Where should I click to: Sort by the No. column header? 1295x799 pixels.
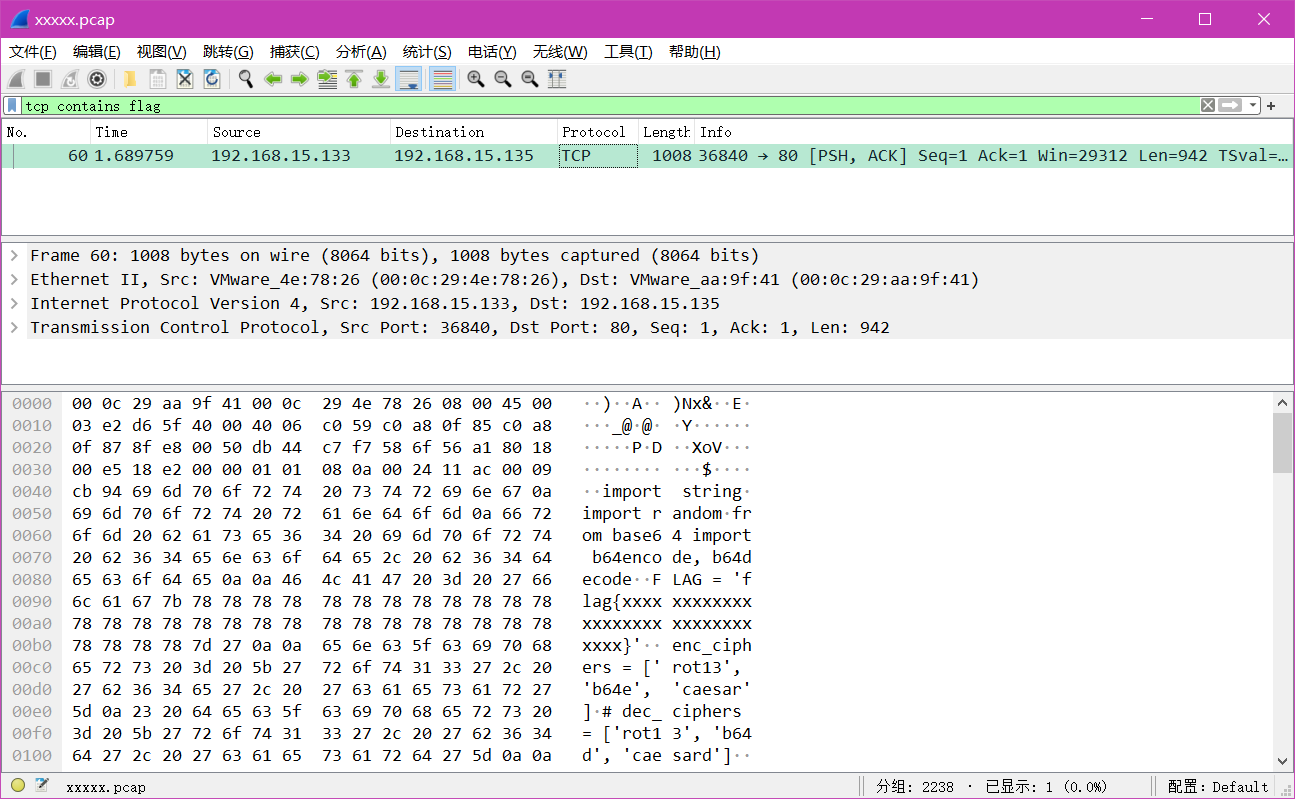[x=46, y=132]
